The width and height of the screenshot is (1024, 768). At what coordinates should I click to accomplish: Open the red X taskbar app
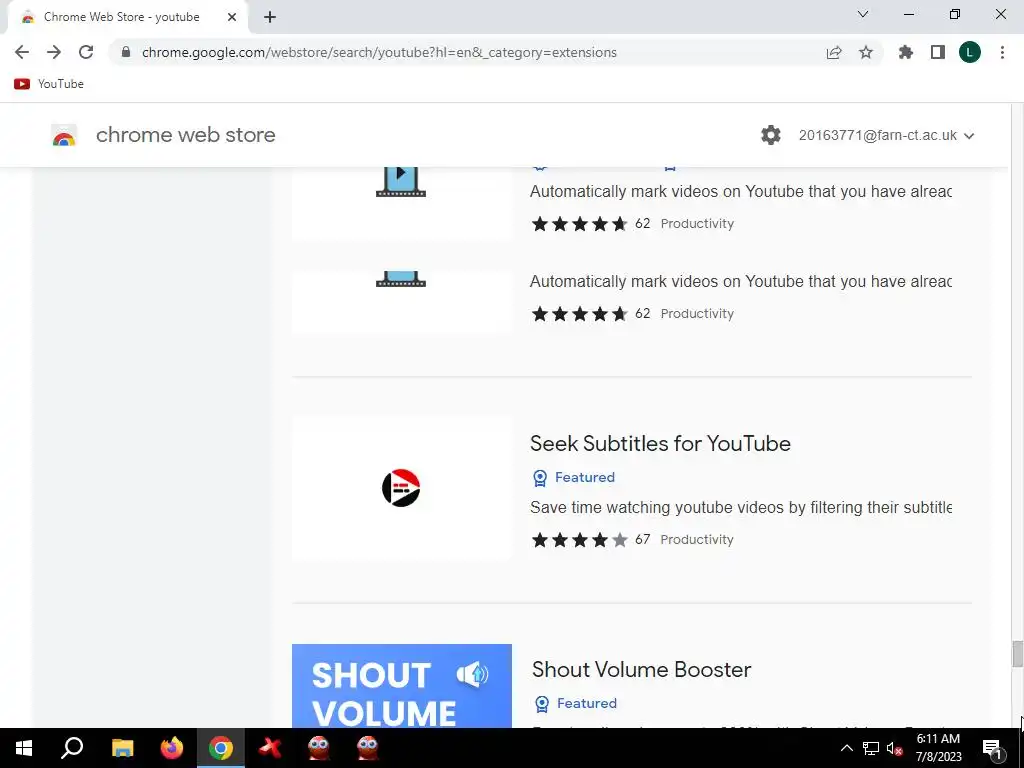point(270,748)
